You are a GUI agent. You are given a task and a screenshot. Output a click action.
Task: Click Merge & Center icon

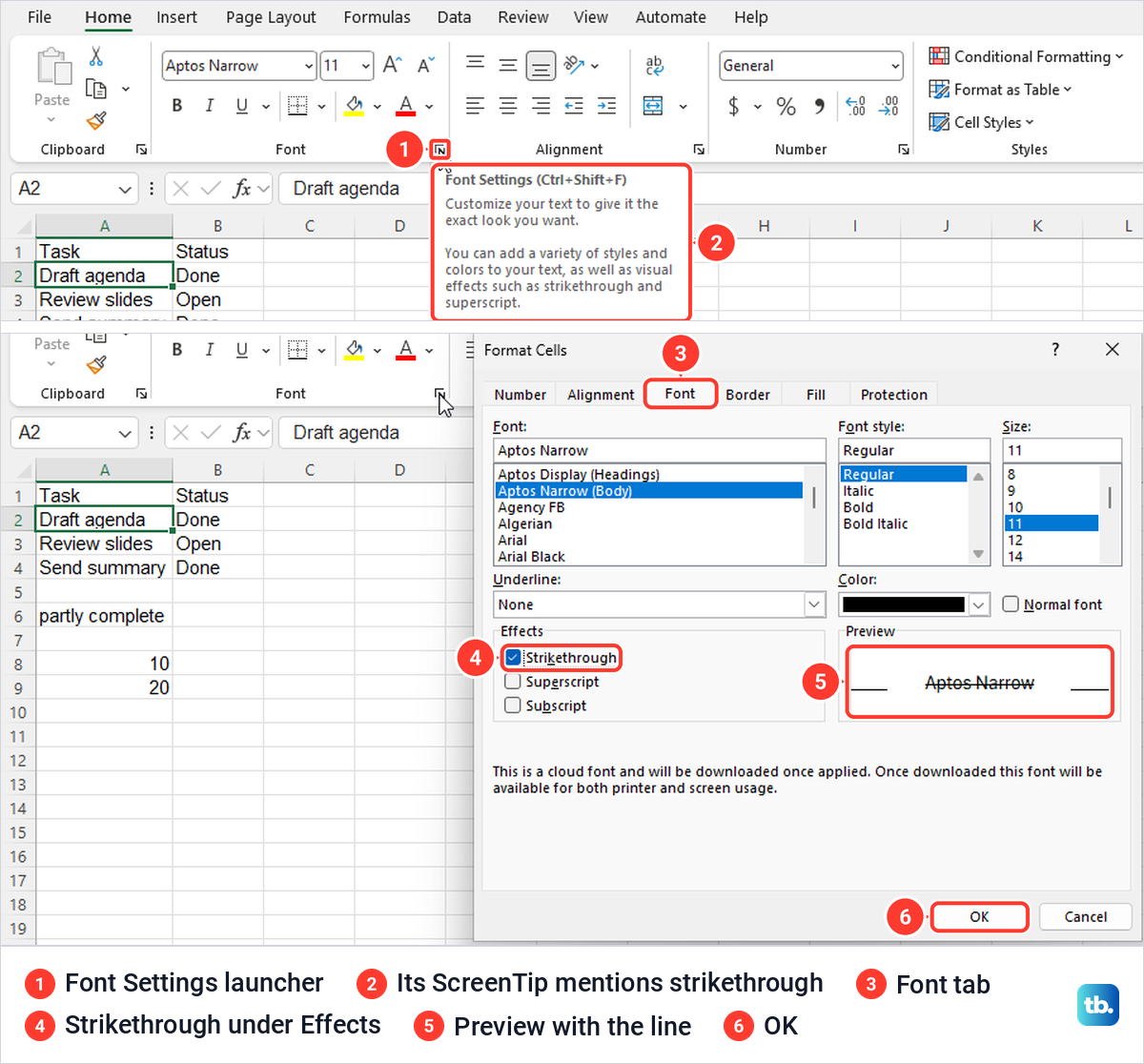653,106
